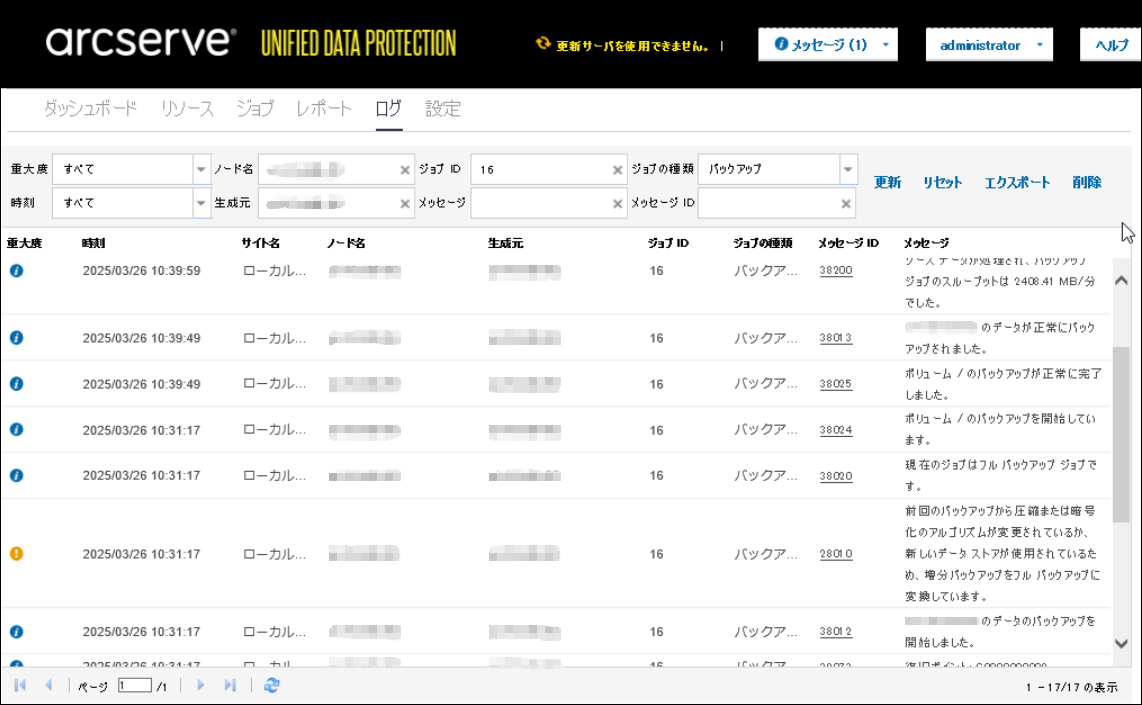The width and height of the screenshot is (1142, 705).
Task: Open the ジョブの種類 dropdown
Action: coord(848,170)
